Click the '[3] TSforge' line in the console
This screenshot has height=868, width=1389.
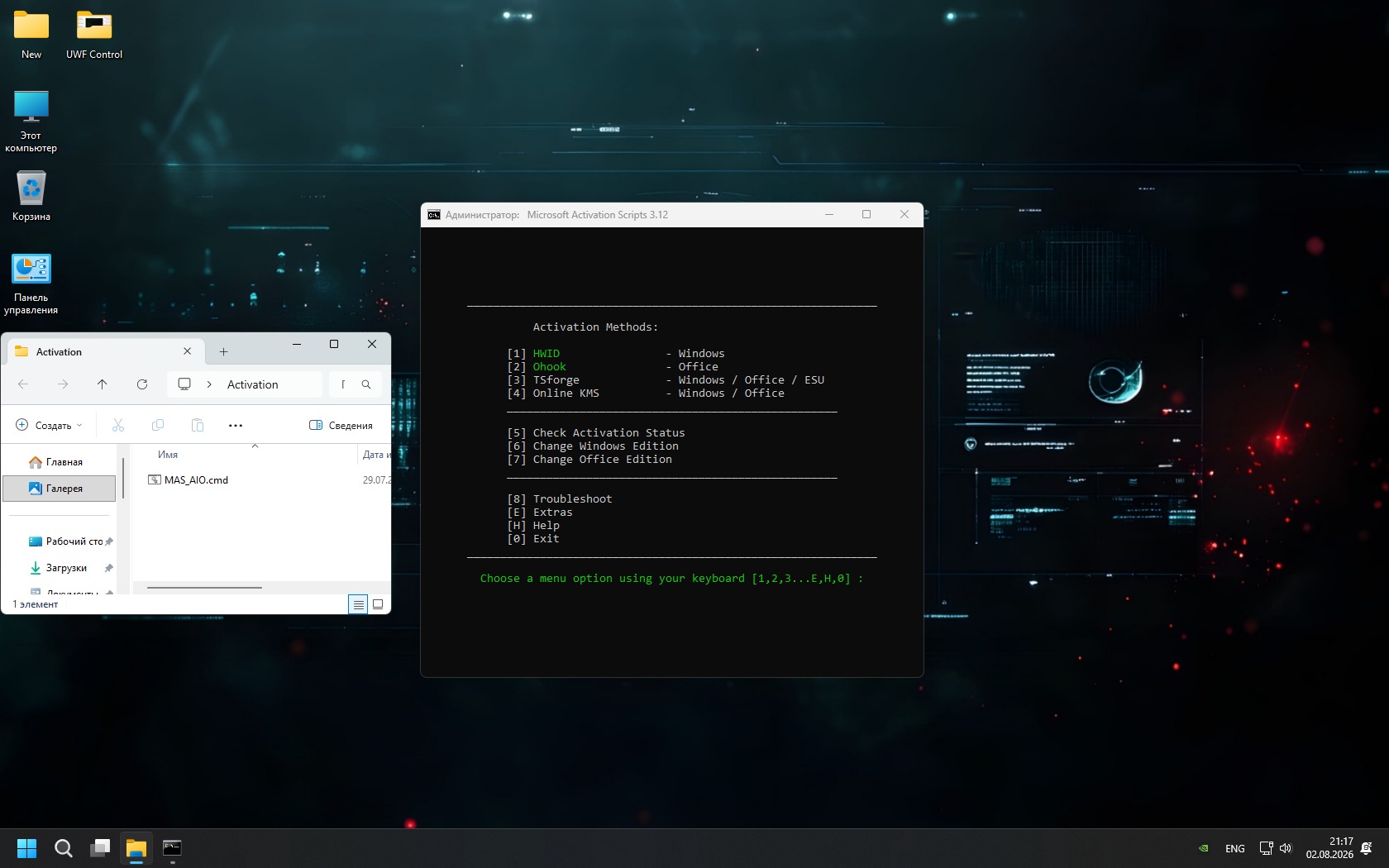tap(666, 380)
